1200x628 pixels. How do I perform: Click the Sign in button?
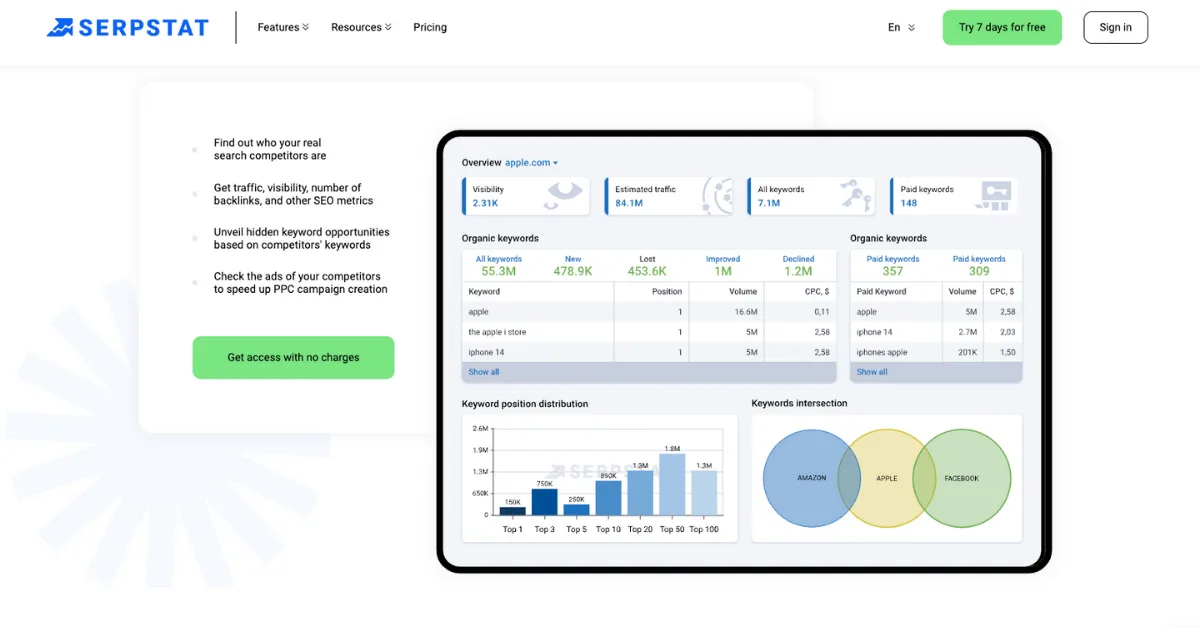click(x=1115, y=27)
